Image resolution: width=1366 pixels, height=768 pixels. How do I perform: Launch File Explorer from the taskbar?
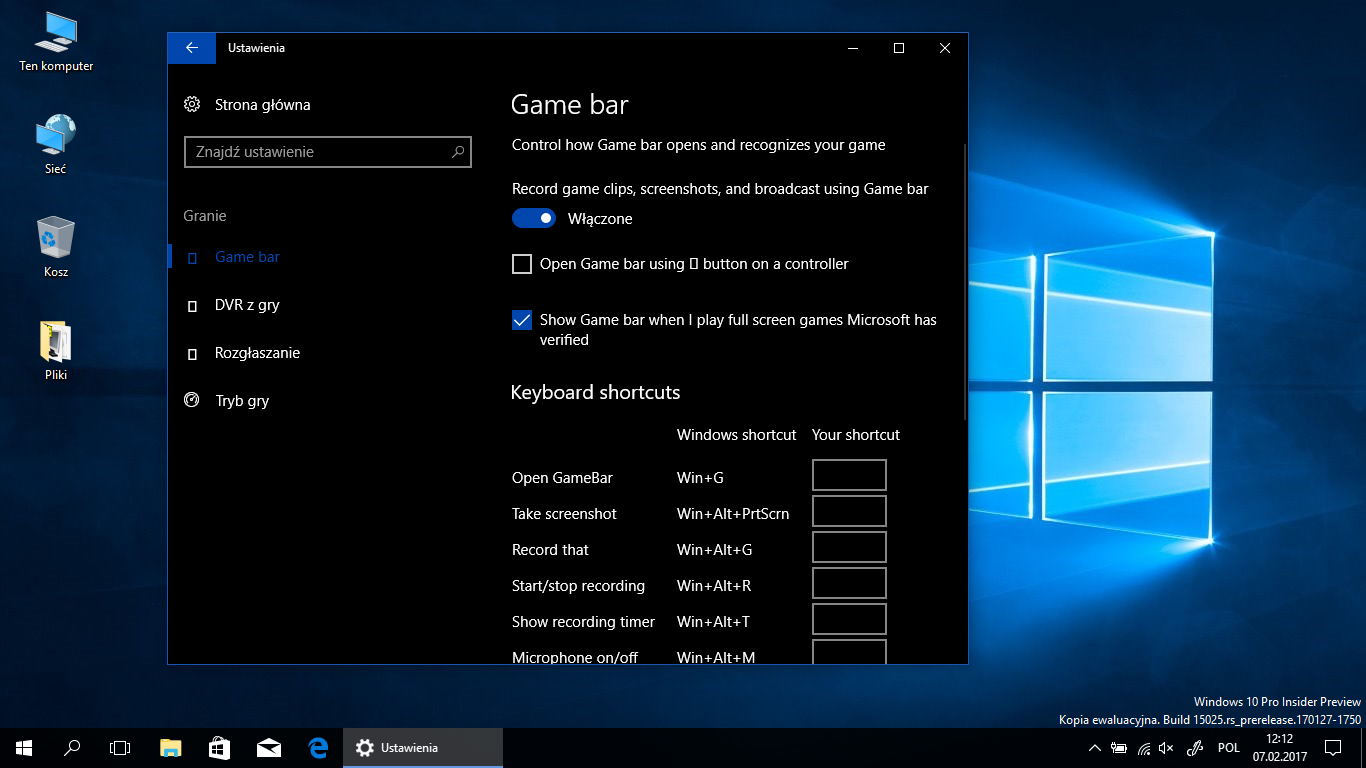pos(171,748)
